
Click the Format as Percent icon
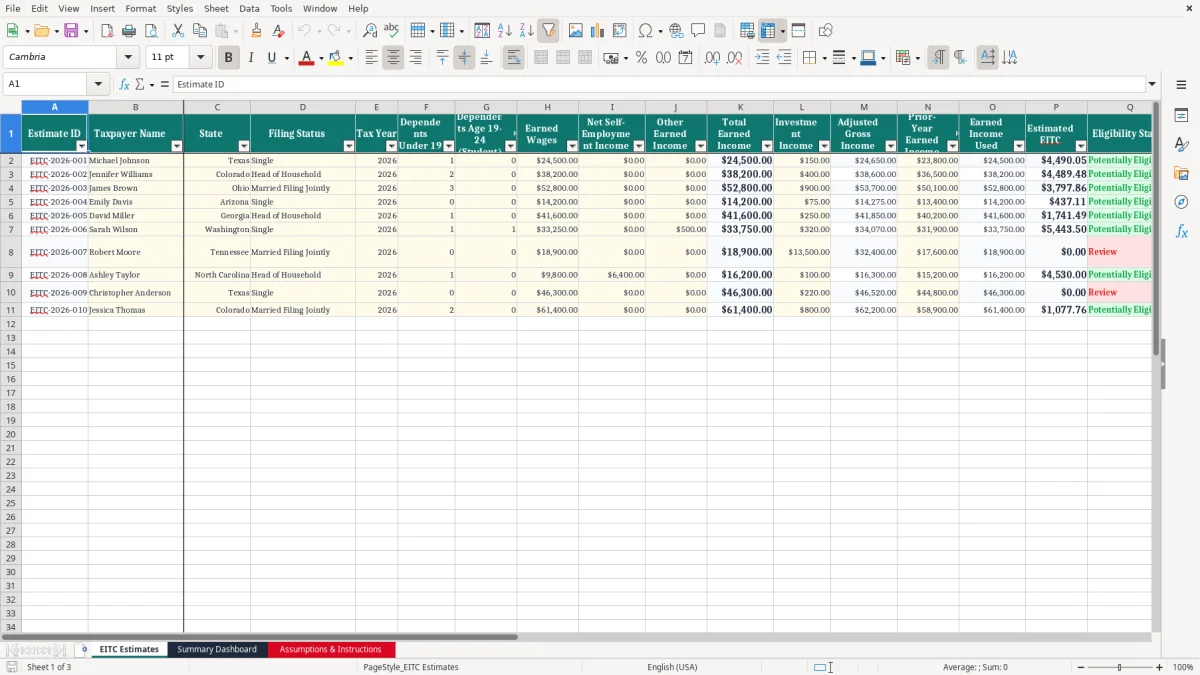641,58
